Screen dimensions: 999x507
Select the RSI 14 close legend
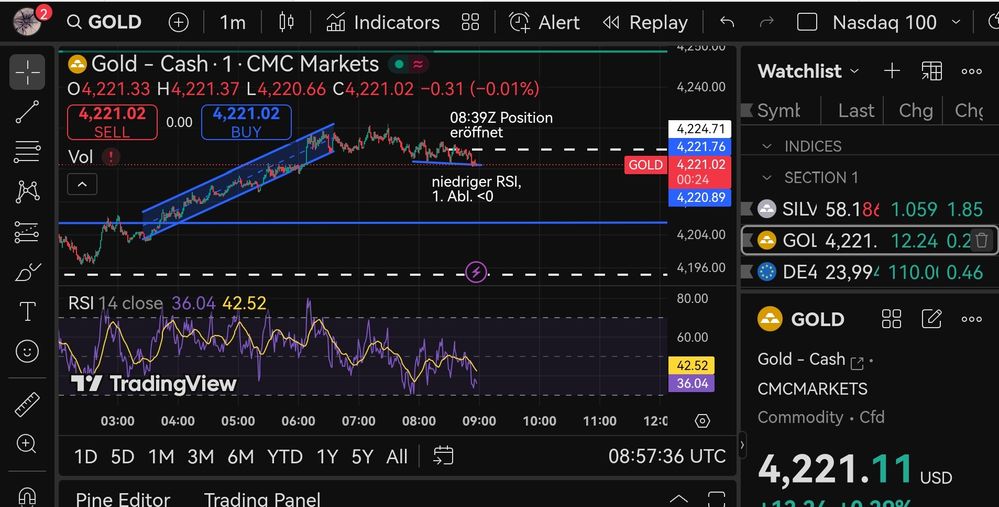point(115,303)
